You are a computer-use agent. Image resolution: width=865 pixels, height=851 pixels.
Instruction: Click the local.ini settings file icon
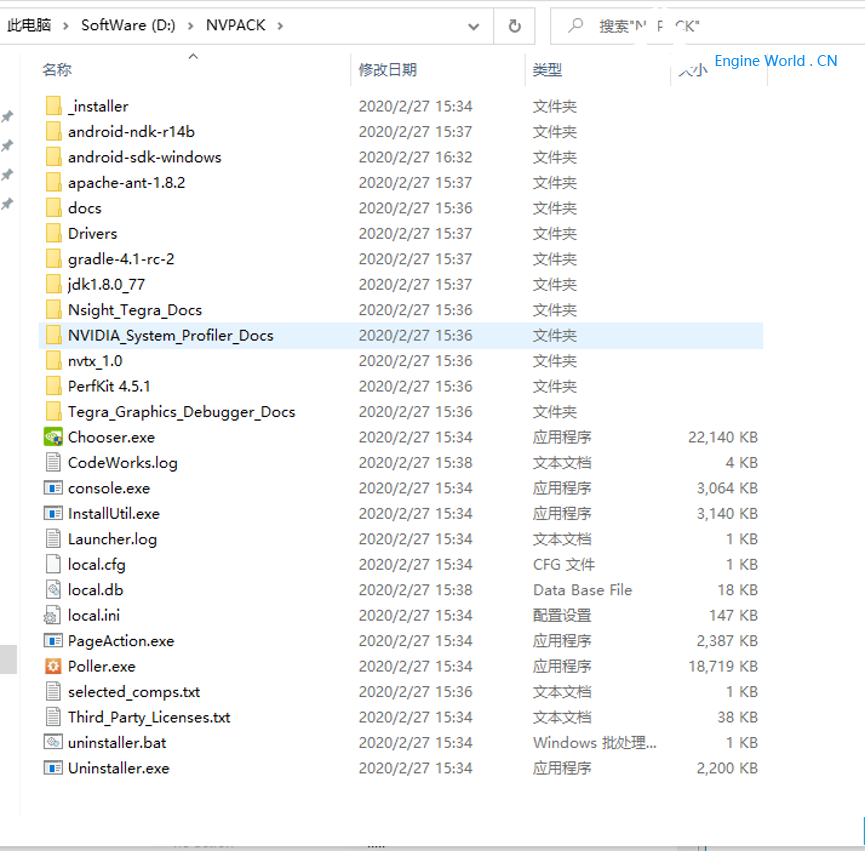53,615
